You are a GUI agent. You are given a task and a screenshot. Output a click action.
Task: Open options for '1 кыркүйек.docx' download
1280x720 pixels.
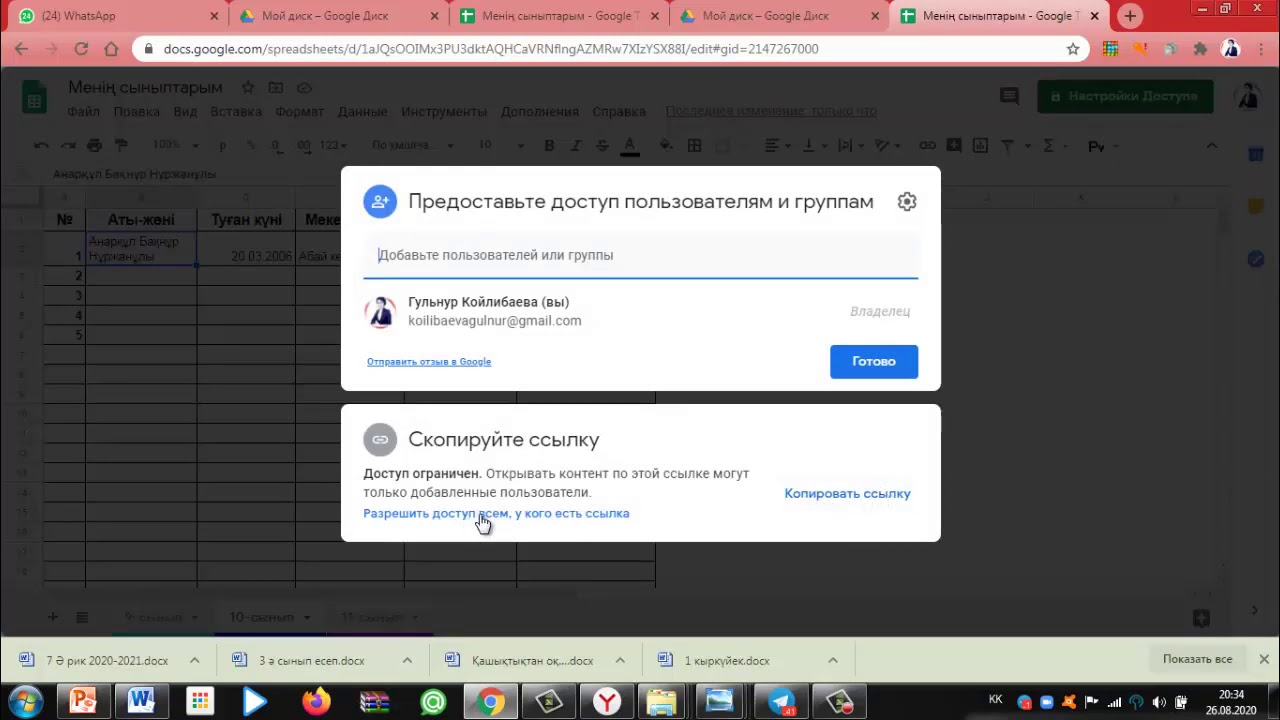point(832,660)
